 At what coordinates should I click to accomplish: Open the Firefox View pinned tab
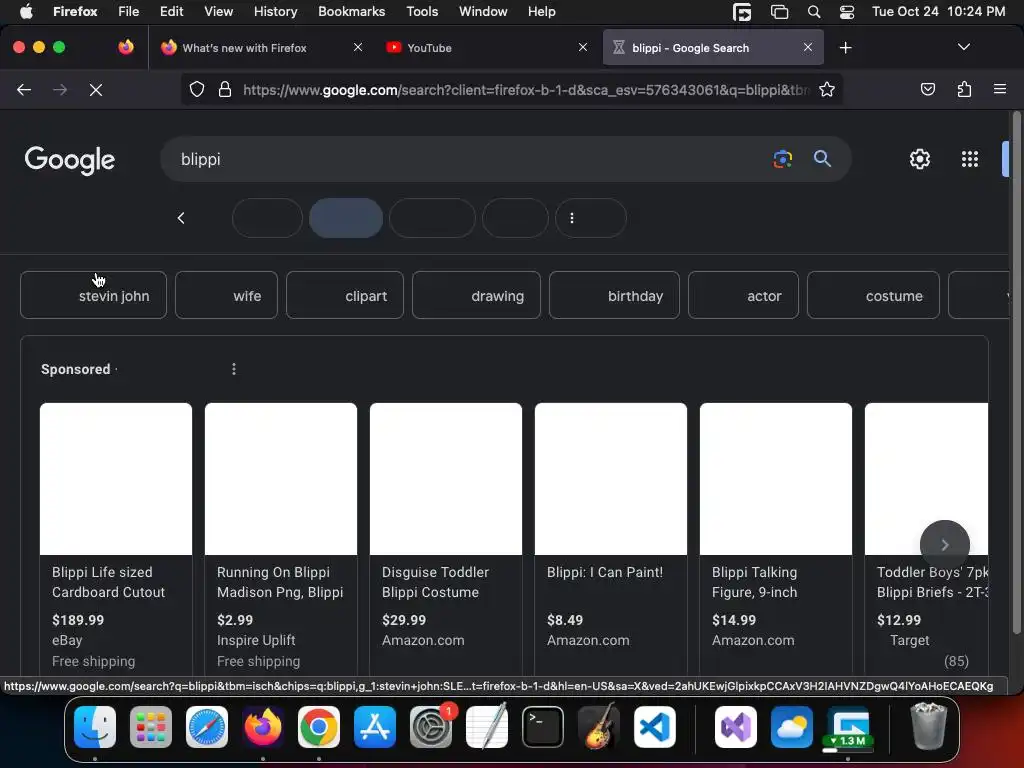point(125,47)
